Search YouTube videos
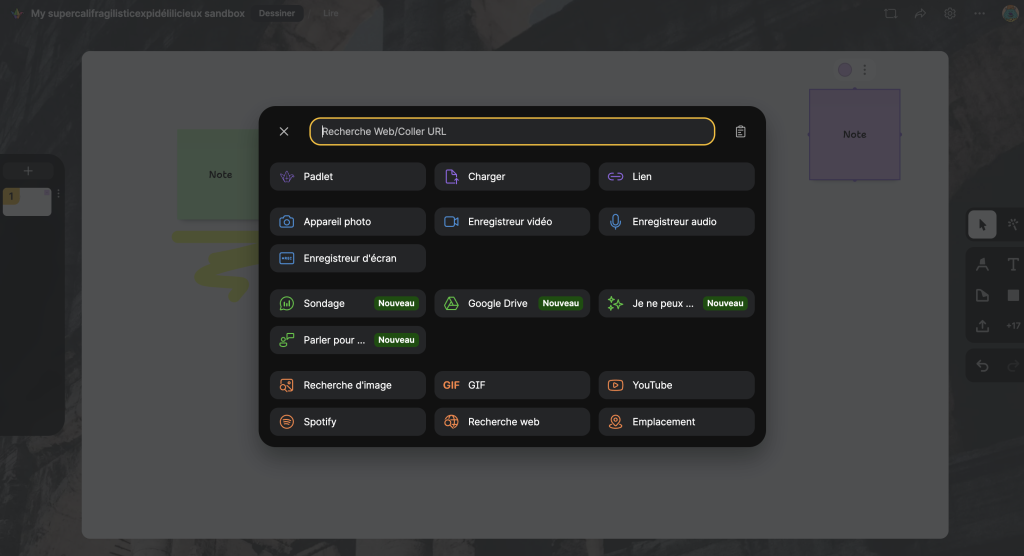Screen dimensions: 1024x556 pos(677,385)
